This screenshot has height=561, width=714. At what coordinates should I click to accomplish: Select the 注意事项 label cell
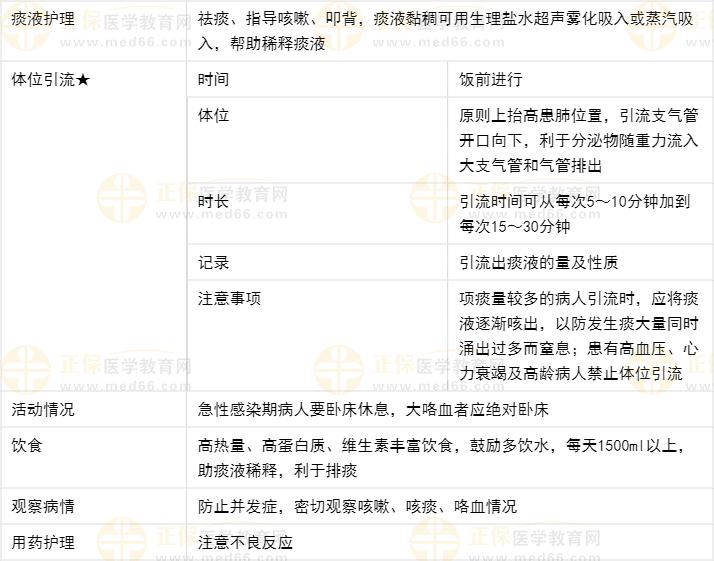click(229, 299)
